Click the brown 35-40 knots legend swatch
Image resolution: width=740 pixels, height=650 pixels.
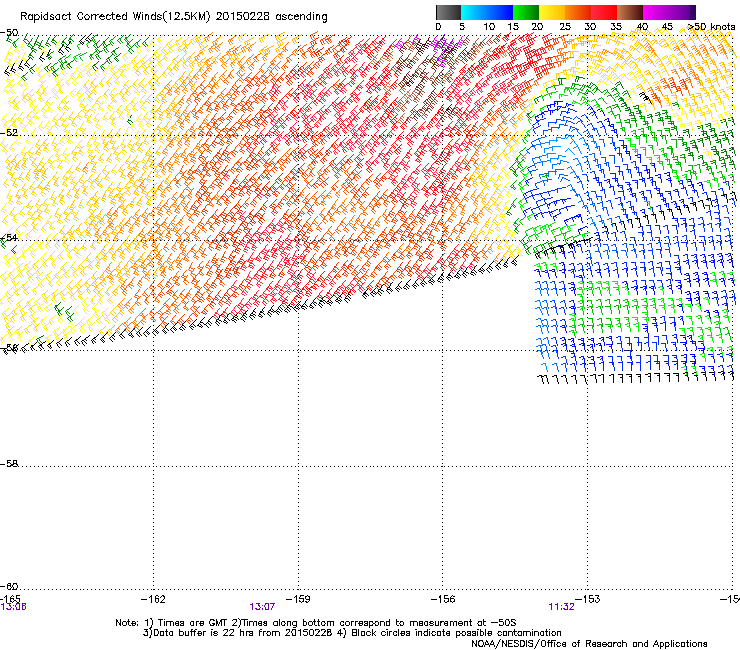click(630, 12)
